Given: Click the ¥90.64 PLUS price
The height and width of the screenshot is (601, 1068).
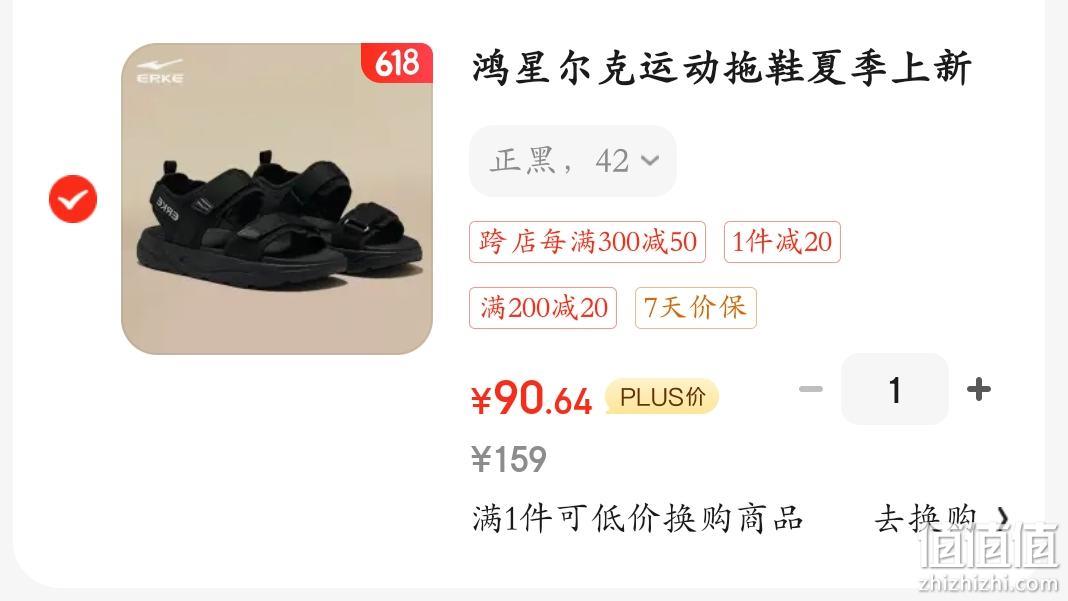Looking at the screenshot, I should coord(531,399).
